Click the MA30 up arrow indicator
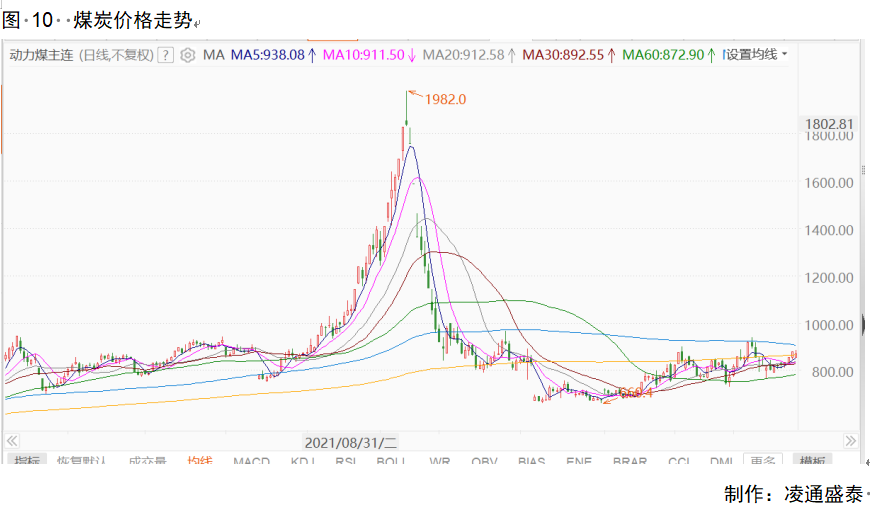Image resolution: width=870 pixels, height=513 pixels. [x=611, y=55]
